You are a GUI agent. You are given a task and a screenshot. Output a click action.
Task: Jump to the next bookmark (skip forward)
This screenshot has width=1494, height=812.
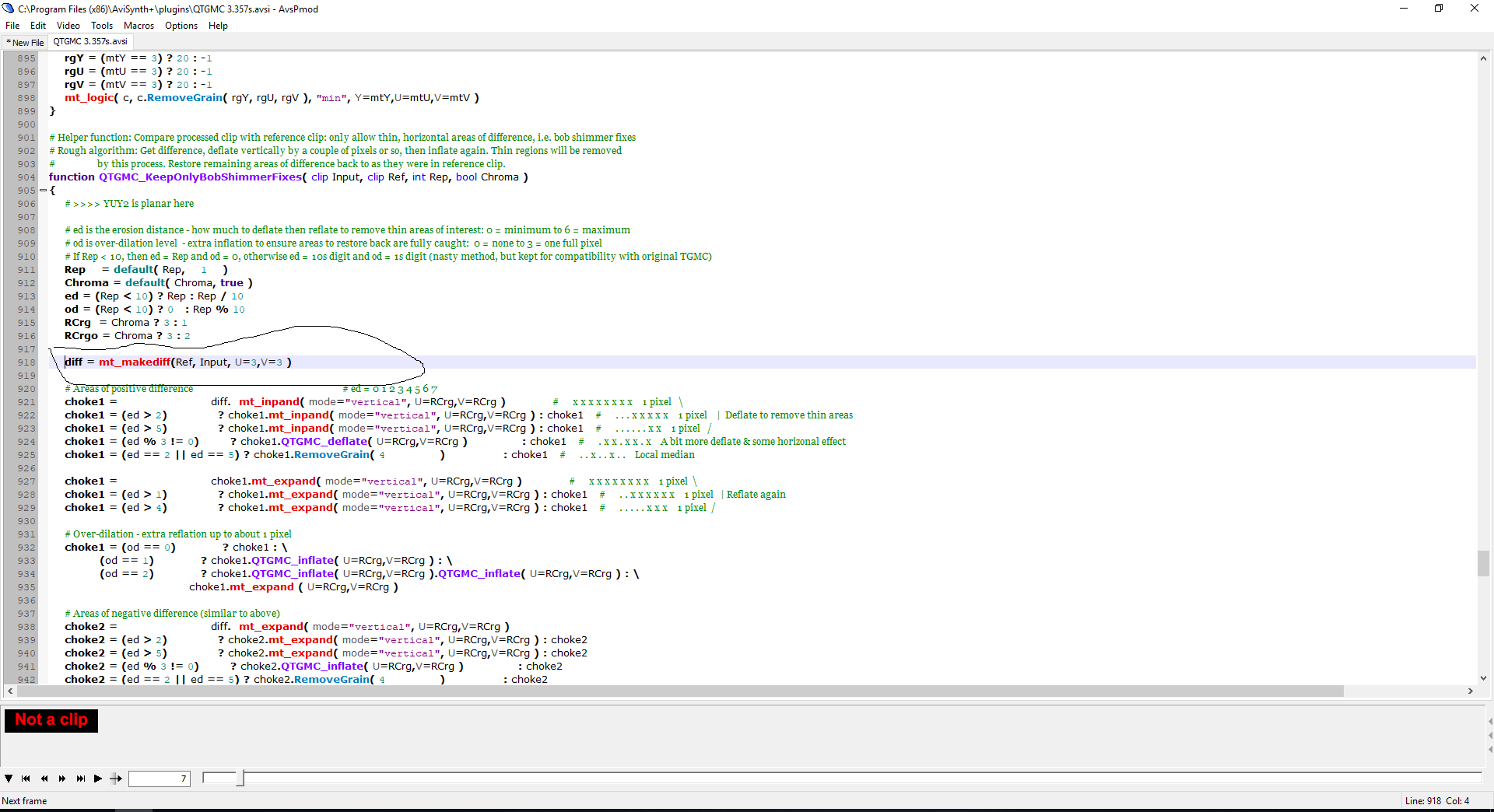(80, 779)
